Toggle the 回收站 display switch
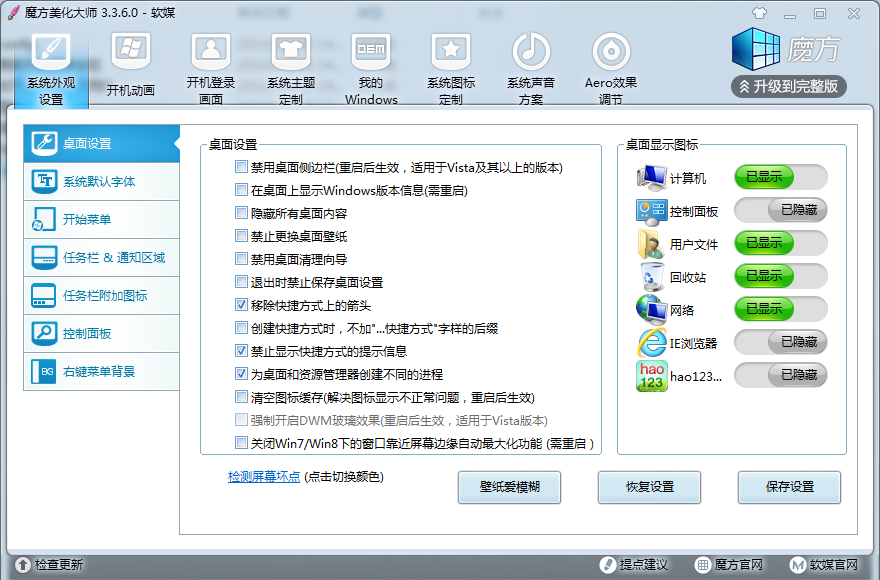Image resolution: width=880 pixels, height=580 pixels. pyautogui.click(x=781, y=276)
